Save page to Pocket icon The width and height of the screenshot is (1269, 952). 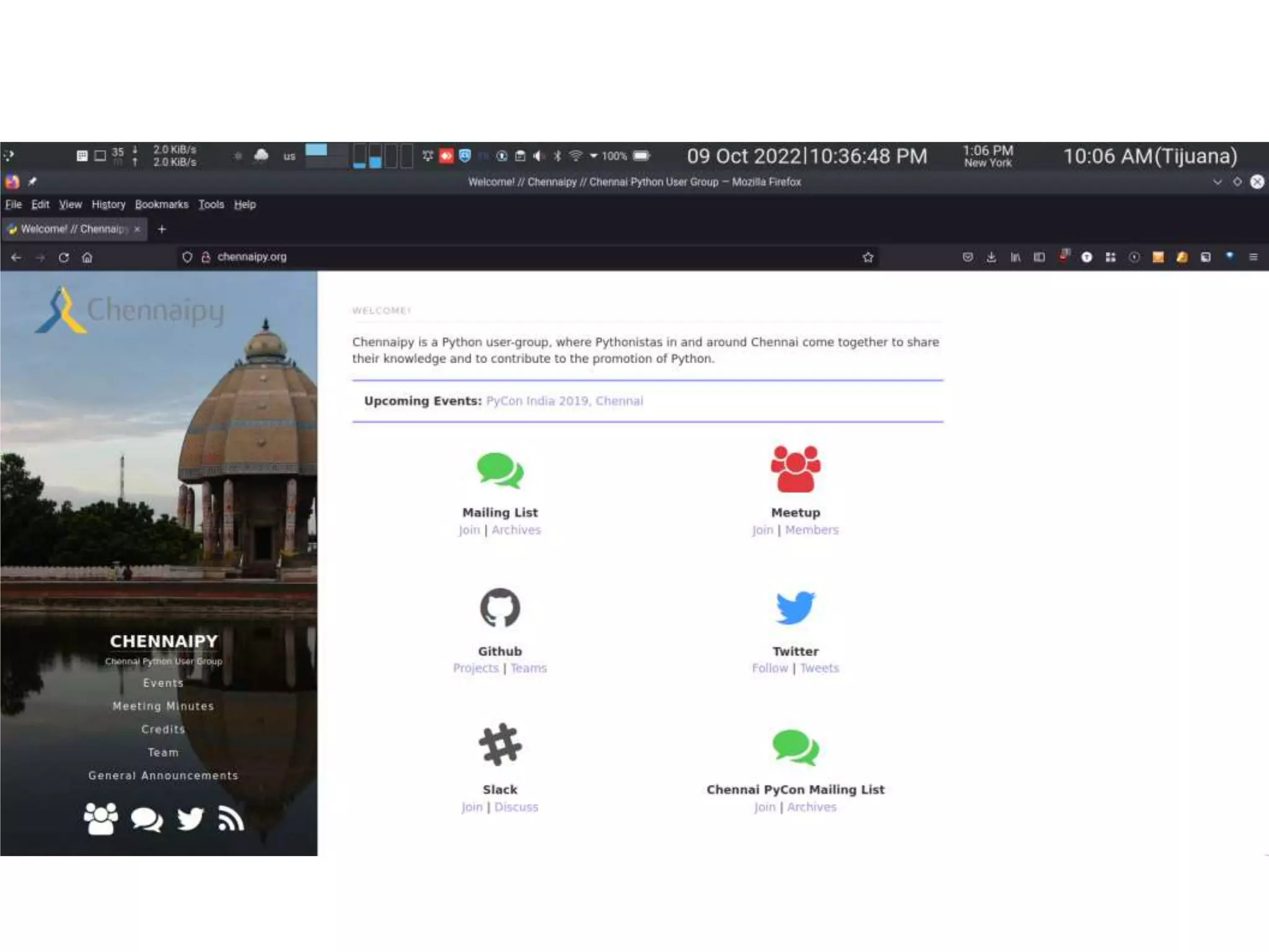(967, 257)
